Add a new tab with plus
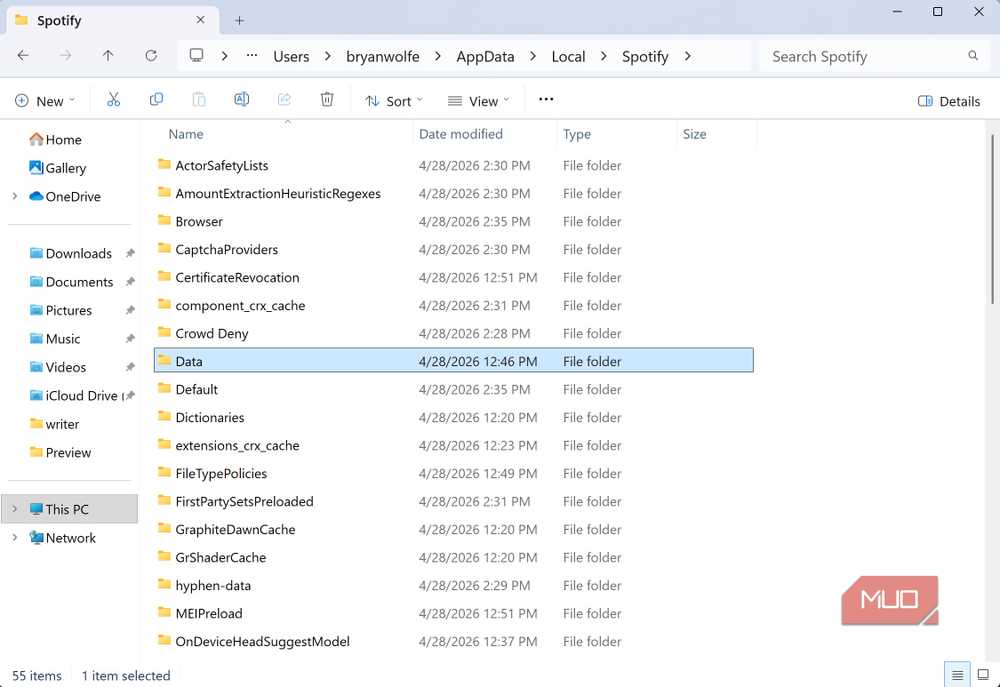Image resolution: width=1000 pixels, height=687 pixels. coord(239,20)
